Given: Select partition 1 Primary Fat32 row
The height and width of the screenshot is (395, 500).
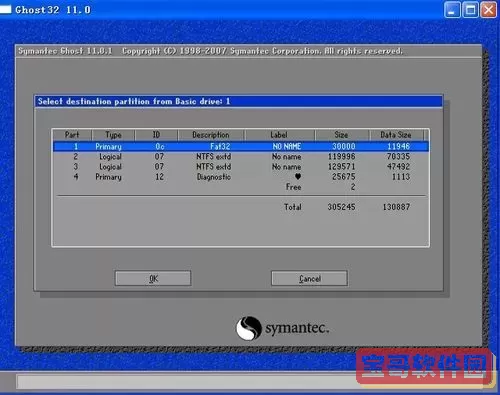Looking at the screenshot, I should (241, 146).
